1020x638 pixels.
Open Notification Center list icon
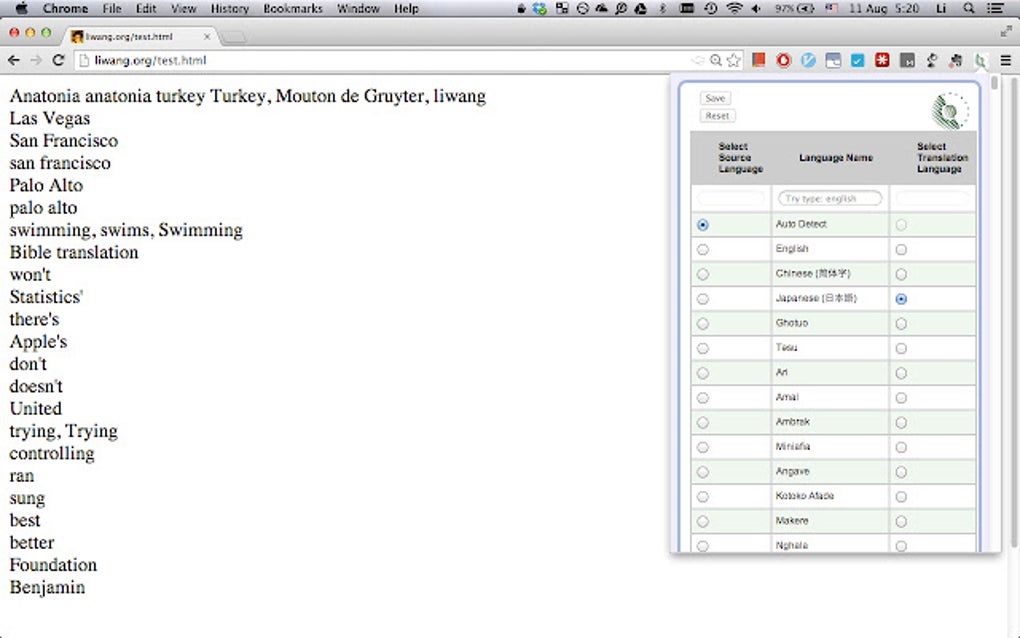995,8
